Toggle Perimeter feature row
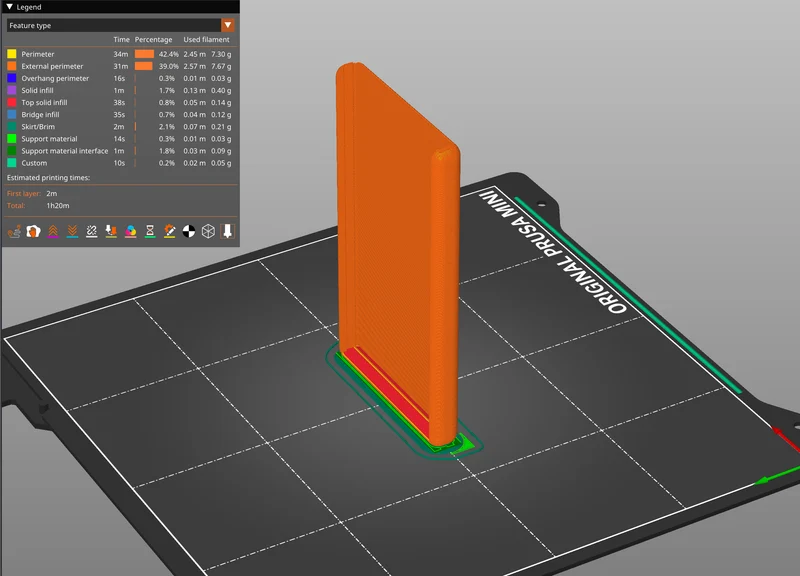 (x=119, y=54)
